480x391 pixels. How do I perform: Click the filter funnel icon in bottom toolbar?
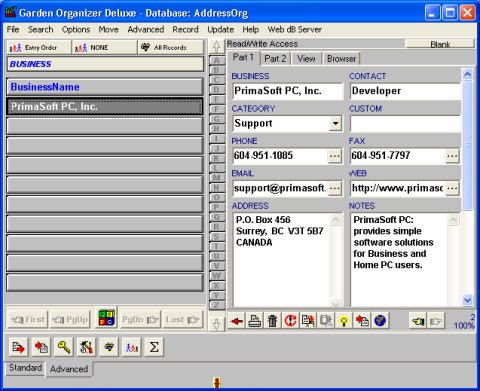pyautogui.click(x=109, y=347)
